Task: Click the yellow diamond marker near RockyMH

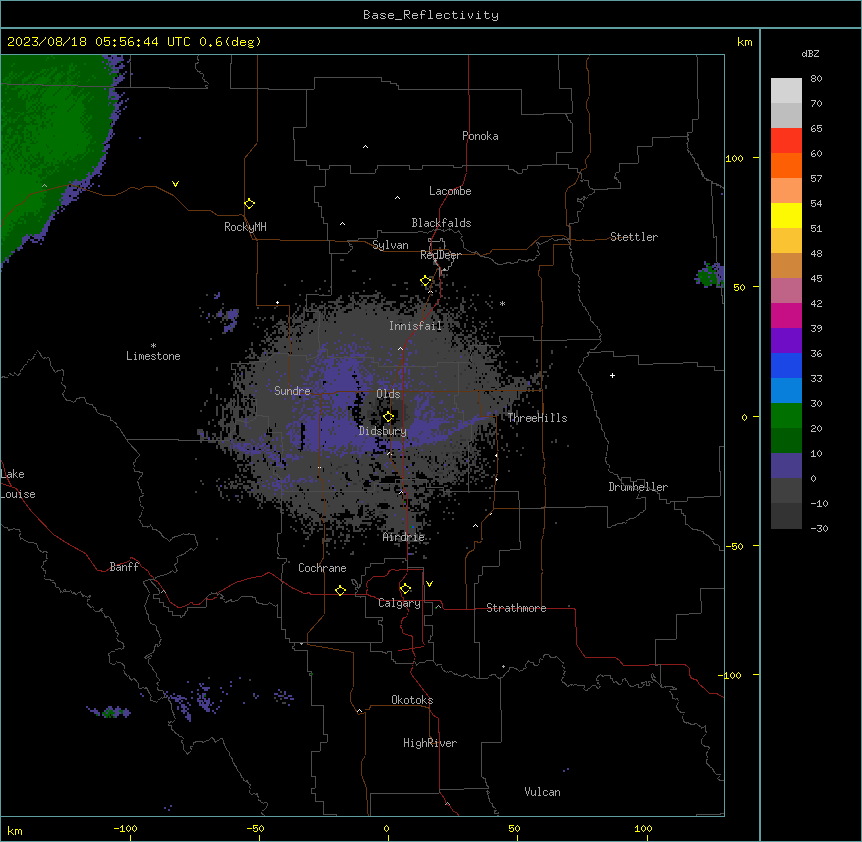Action: (249, 204)
